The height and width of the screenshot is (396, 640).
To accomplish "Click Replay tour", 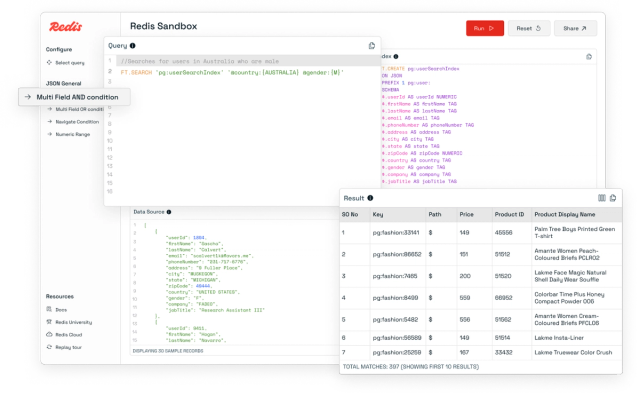I will click(x=64, y=347).
